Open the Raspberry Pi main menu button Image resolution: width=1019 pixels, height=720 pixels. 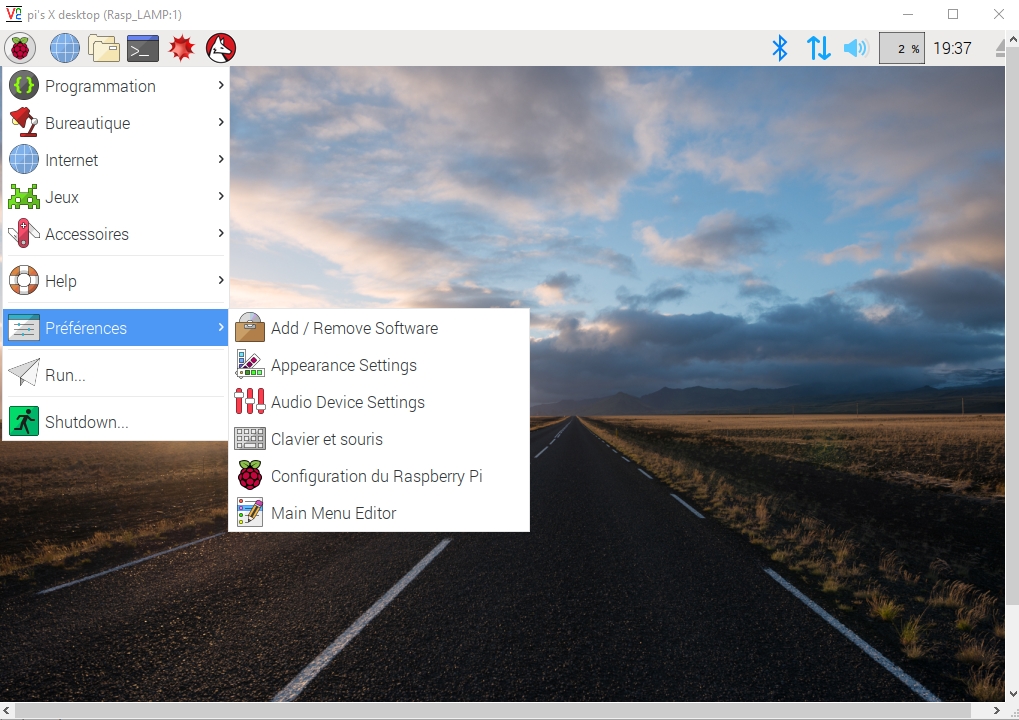[20, 48]
